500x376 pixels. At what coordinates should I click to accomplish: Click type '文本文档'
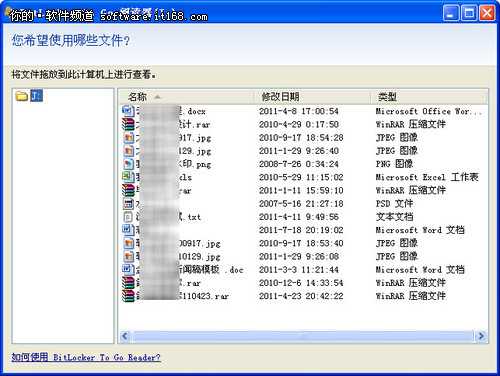[x=394, y=217]
